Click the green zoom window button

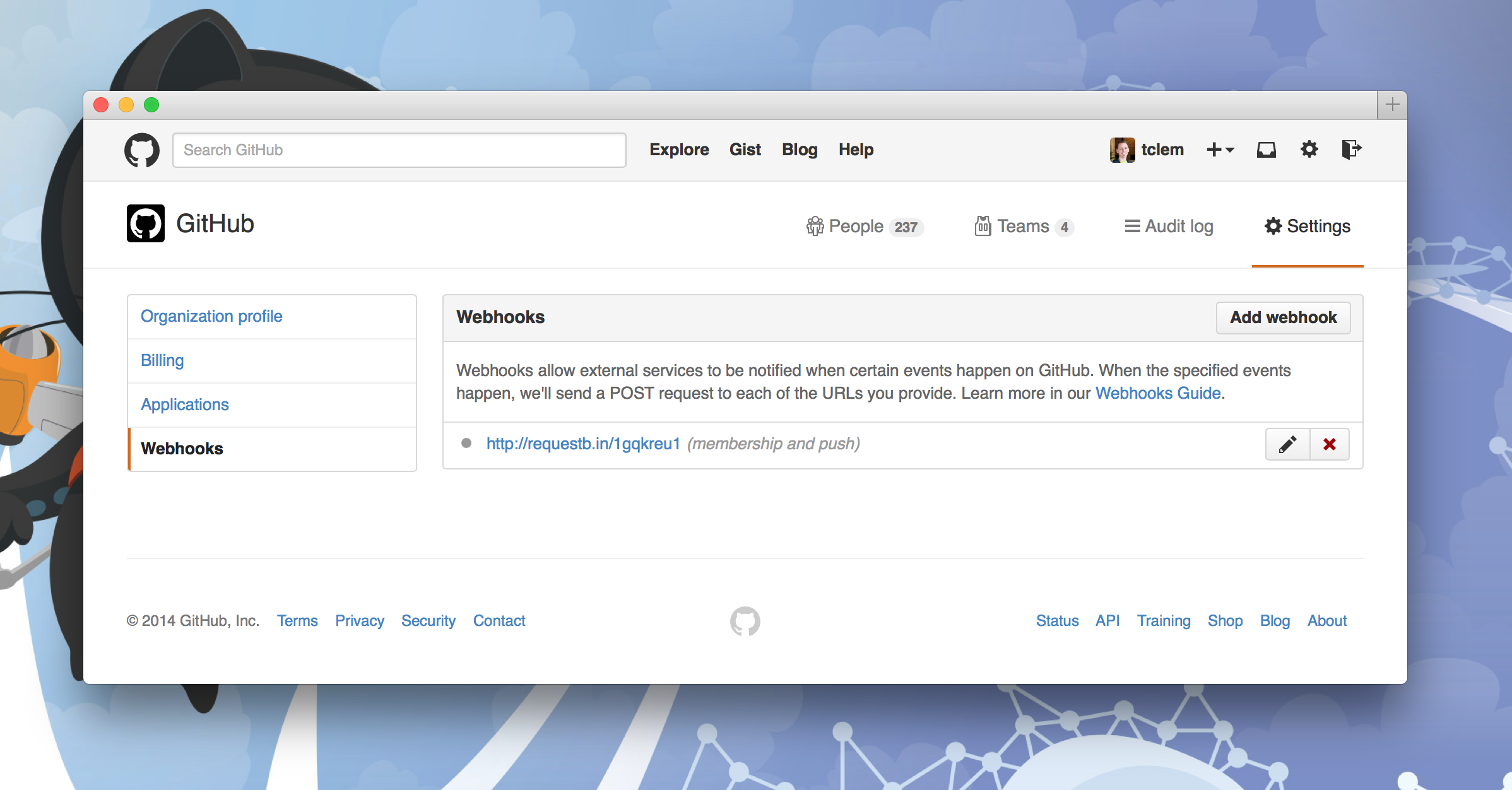pos(151,105)
